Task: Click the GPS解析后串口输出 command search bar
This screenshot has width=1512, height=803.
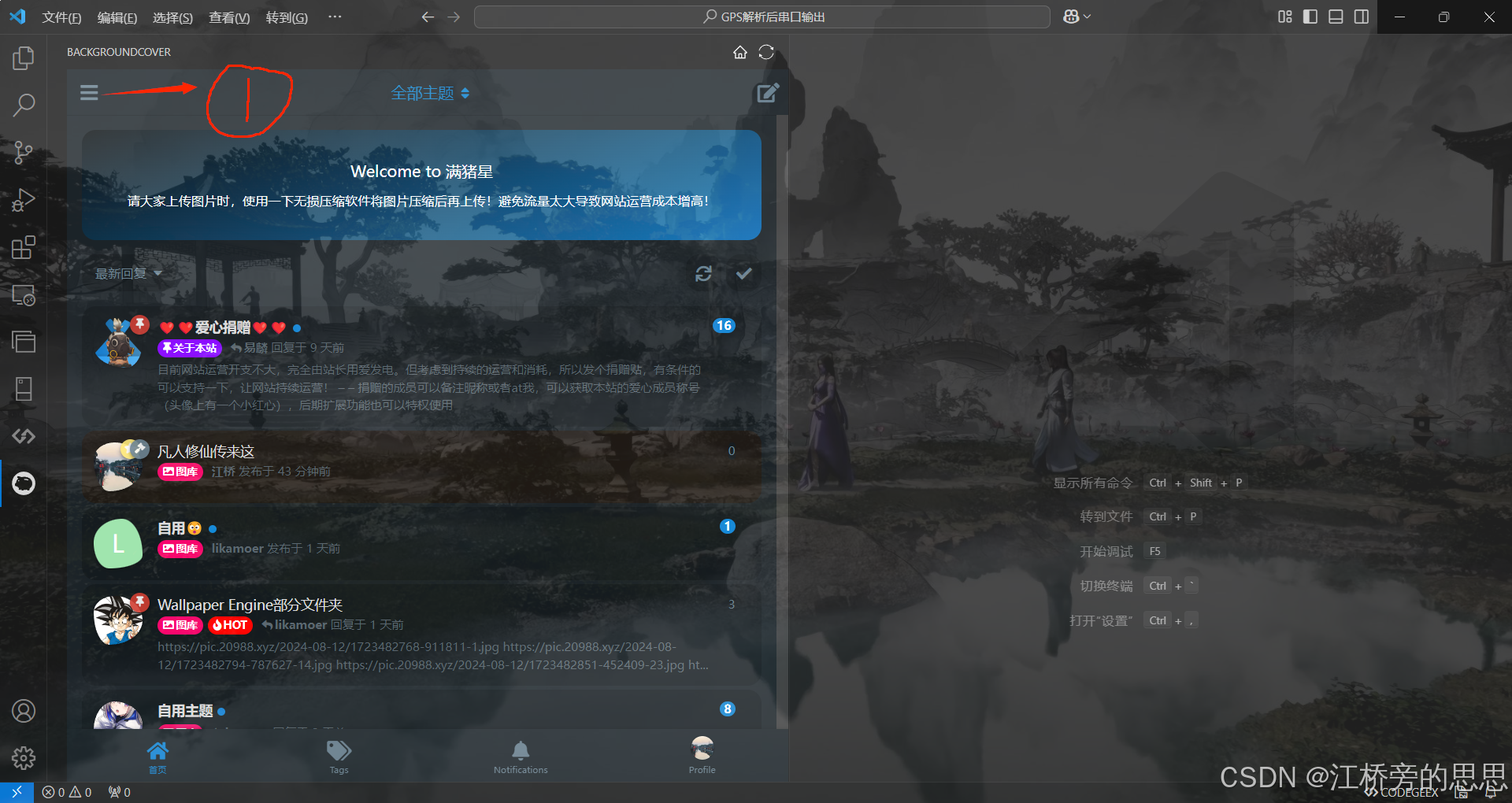Action: [x=762, y=17]
